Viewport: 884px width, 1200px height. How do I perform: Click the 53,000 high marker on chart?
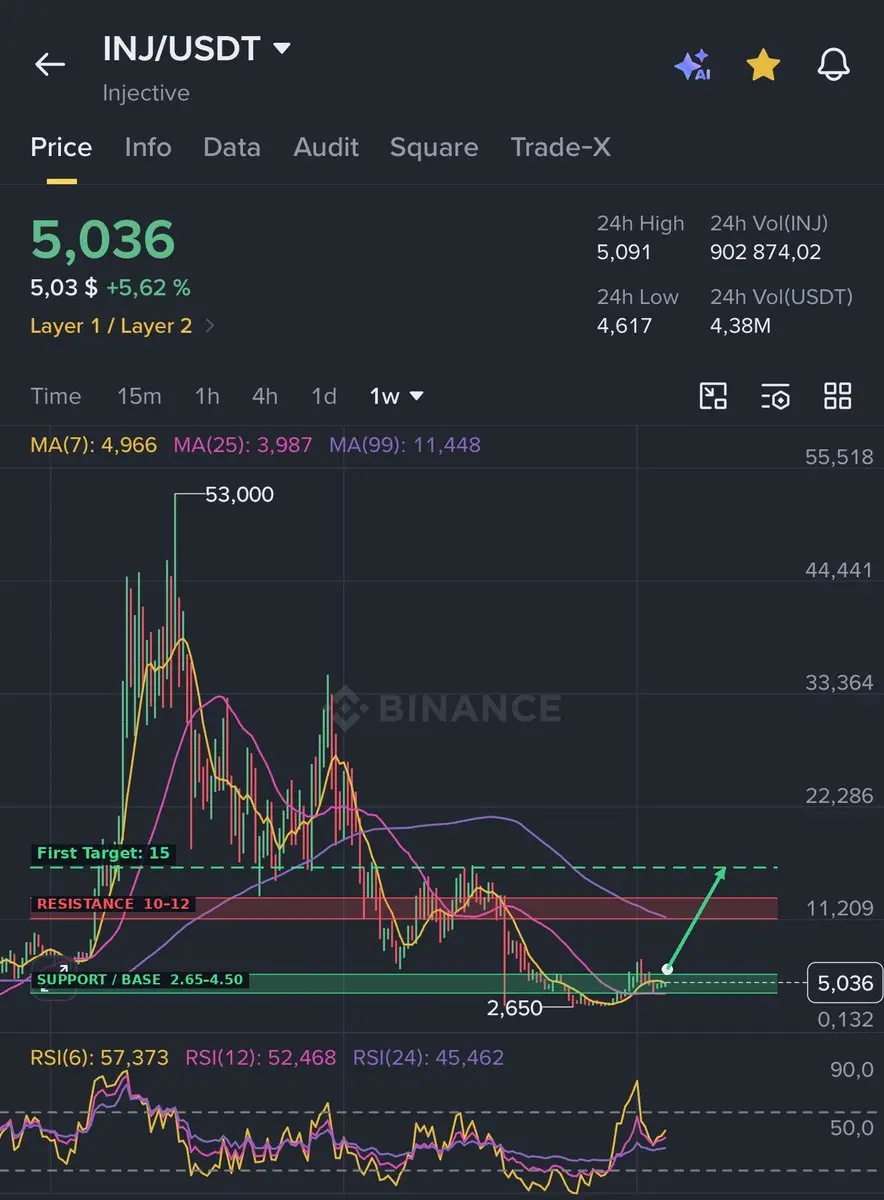[239, 494]
